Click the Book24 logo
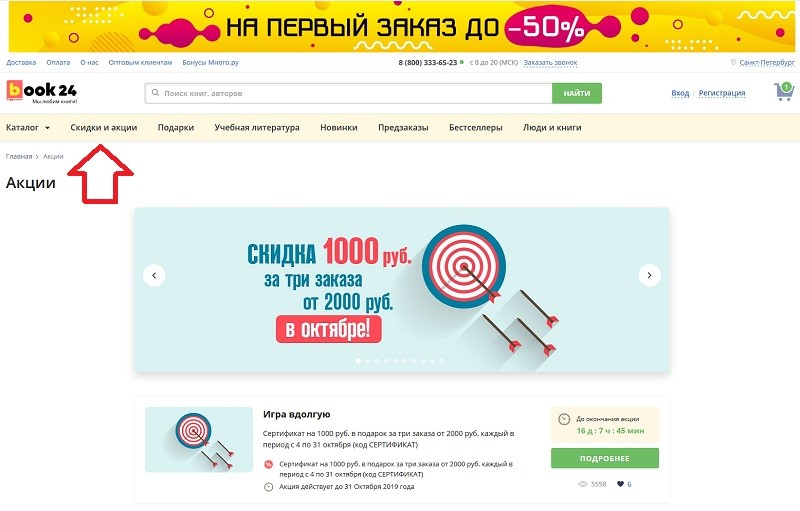The width and height of the screenshot is (800, 511). pos(41,92)
